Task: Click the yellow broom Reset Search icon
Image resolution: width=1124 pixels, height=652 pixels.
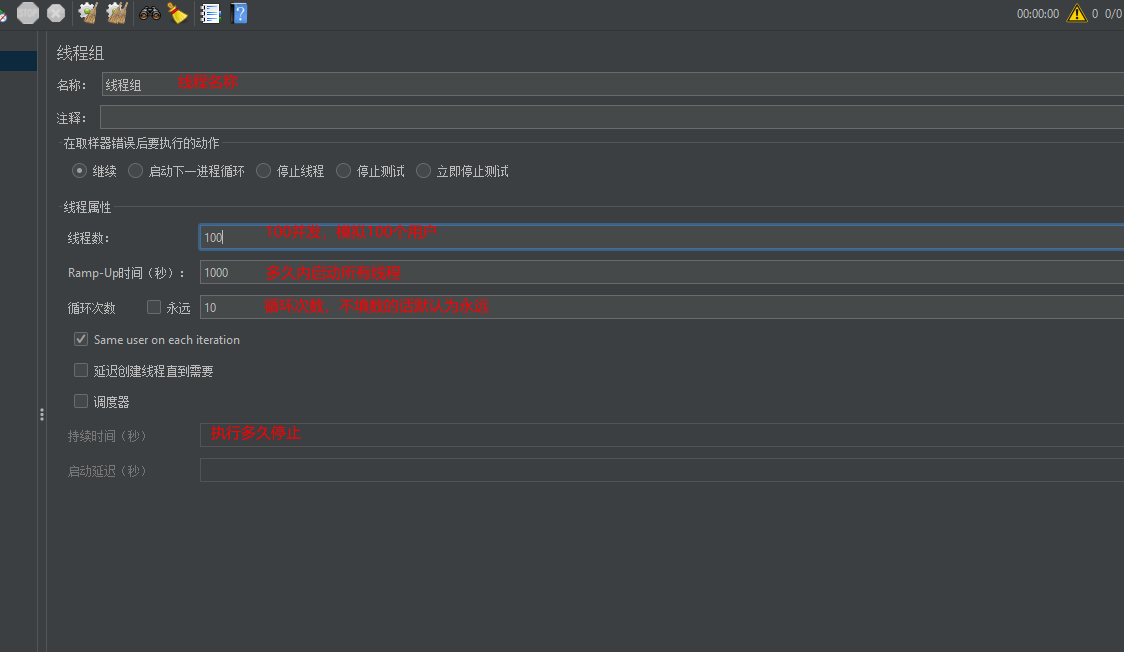Action: click(177, 13)
